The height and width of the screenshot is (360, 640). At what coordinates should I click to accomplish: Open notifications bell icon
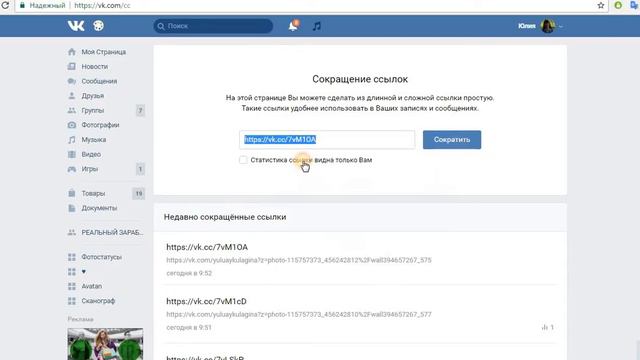293,26
